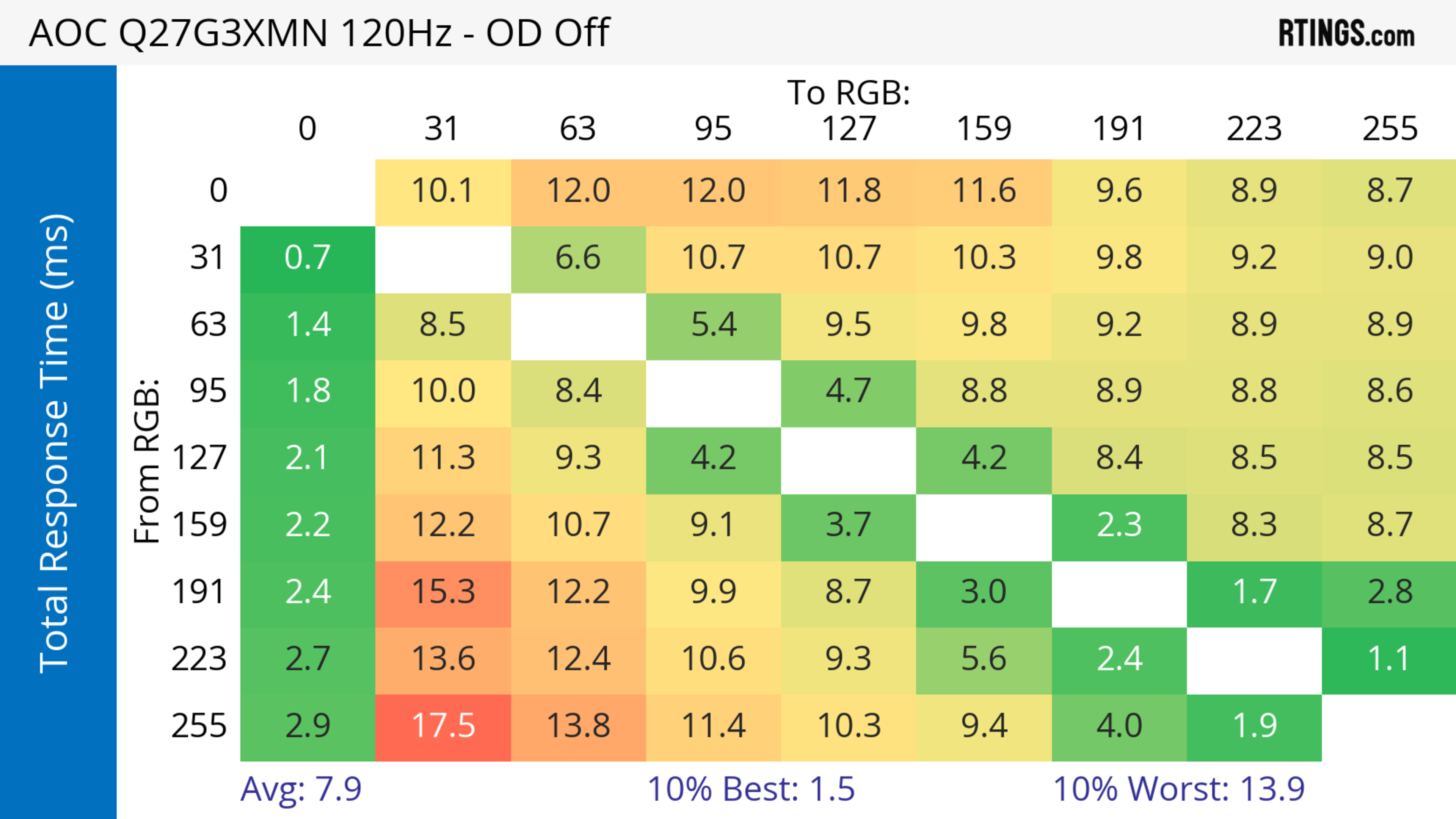Select the red 17.5 cell

click(x=443, y=728)
